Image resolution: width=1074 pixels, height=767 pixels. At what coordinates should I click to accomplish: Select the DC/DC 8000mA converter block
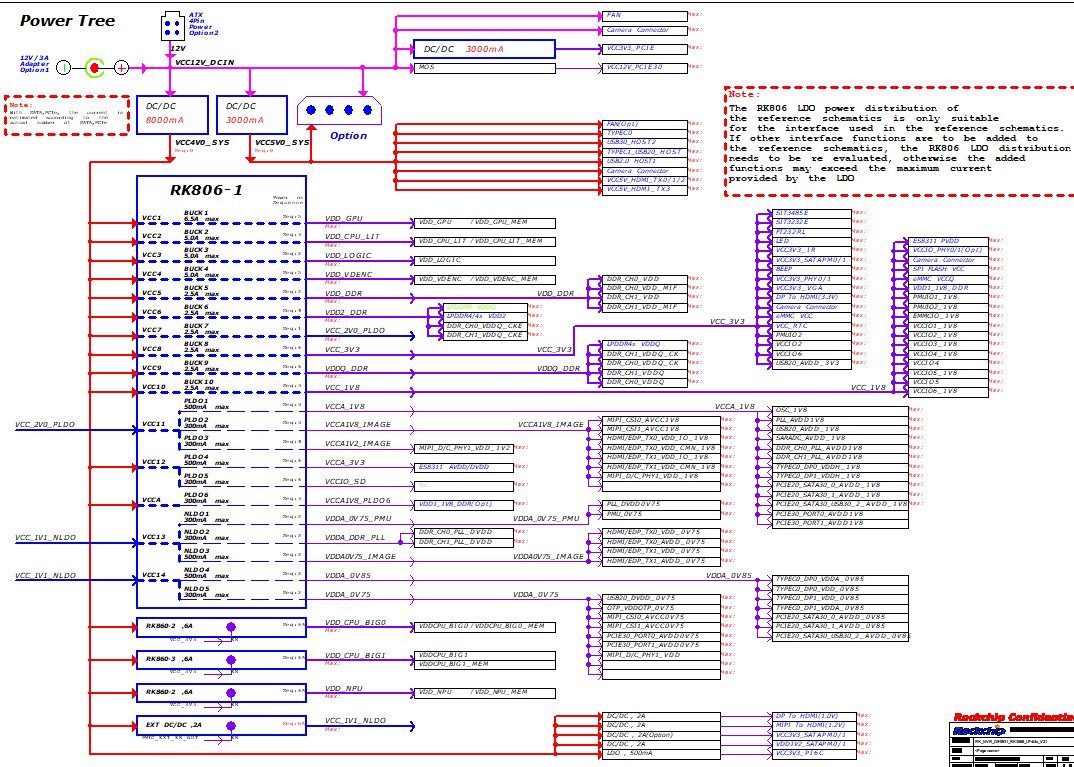point(173,114)
